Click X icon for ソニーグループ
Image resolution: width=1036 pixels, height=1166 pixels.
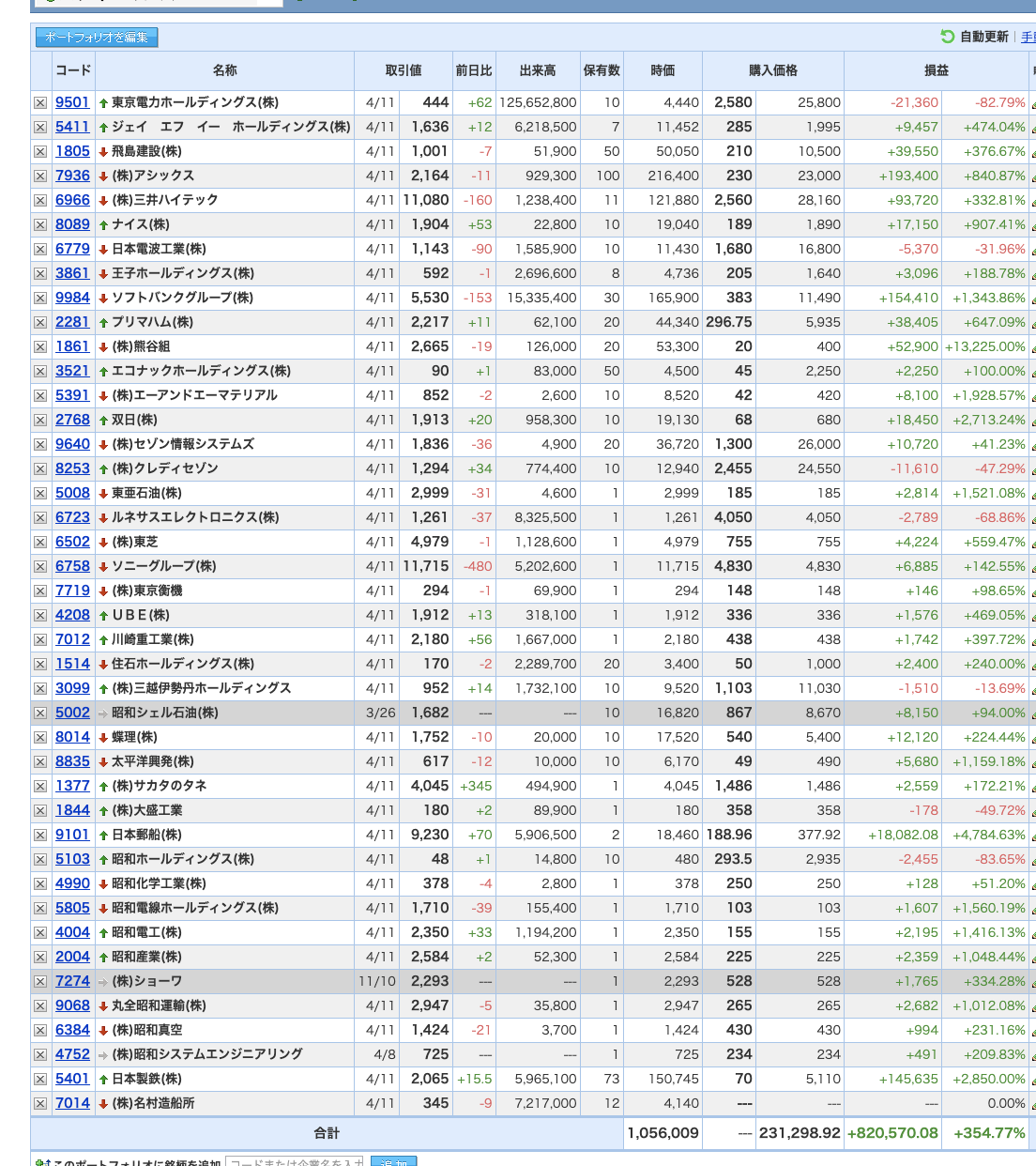click(40, 566)
